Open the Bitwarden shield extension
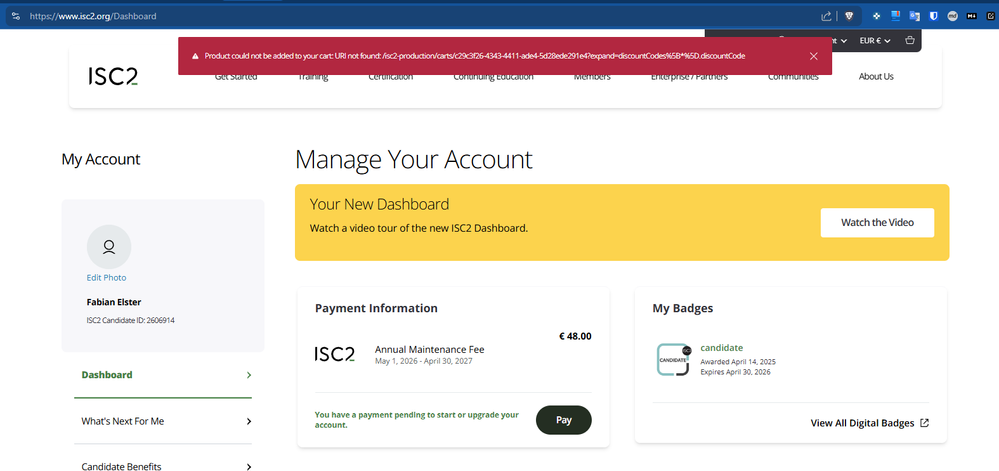999x471 pixels. pyautogui.click(x=933, y=16)
